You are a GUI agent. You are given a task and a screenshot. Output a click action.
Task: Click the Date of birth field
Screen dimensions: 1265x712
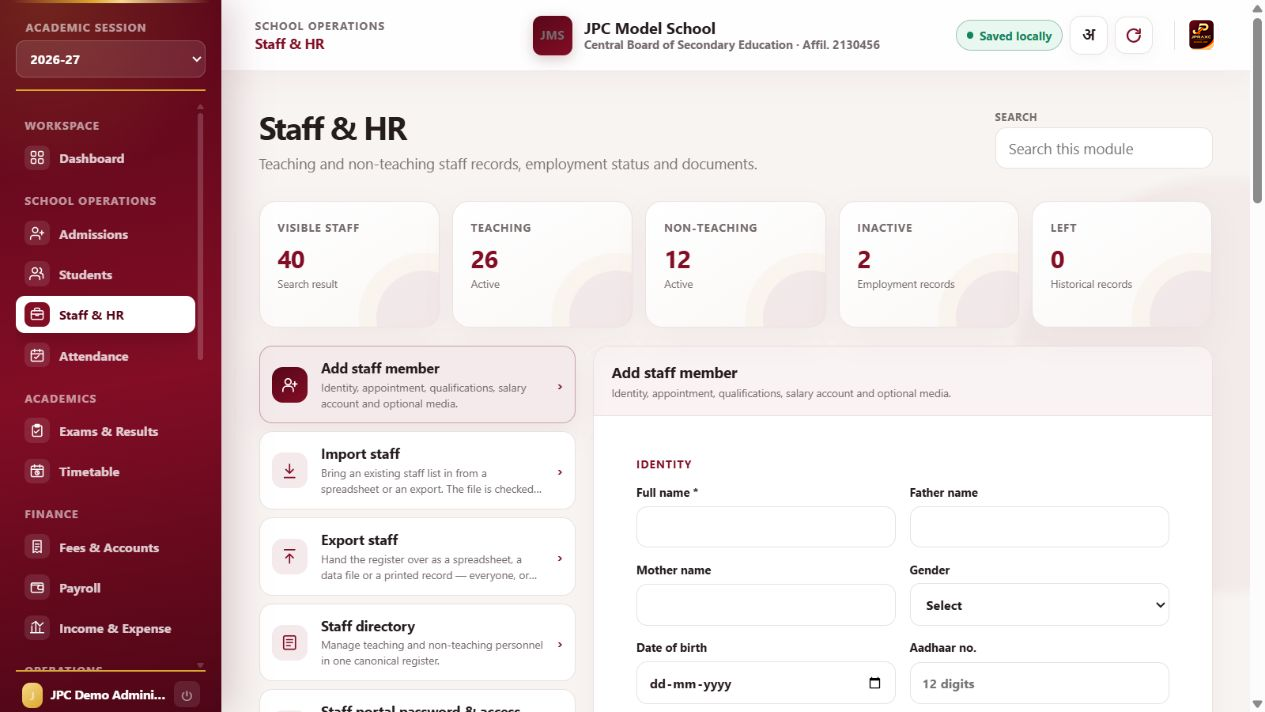pyautogui.click(x=765, y=683)
